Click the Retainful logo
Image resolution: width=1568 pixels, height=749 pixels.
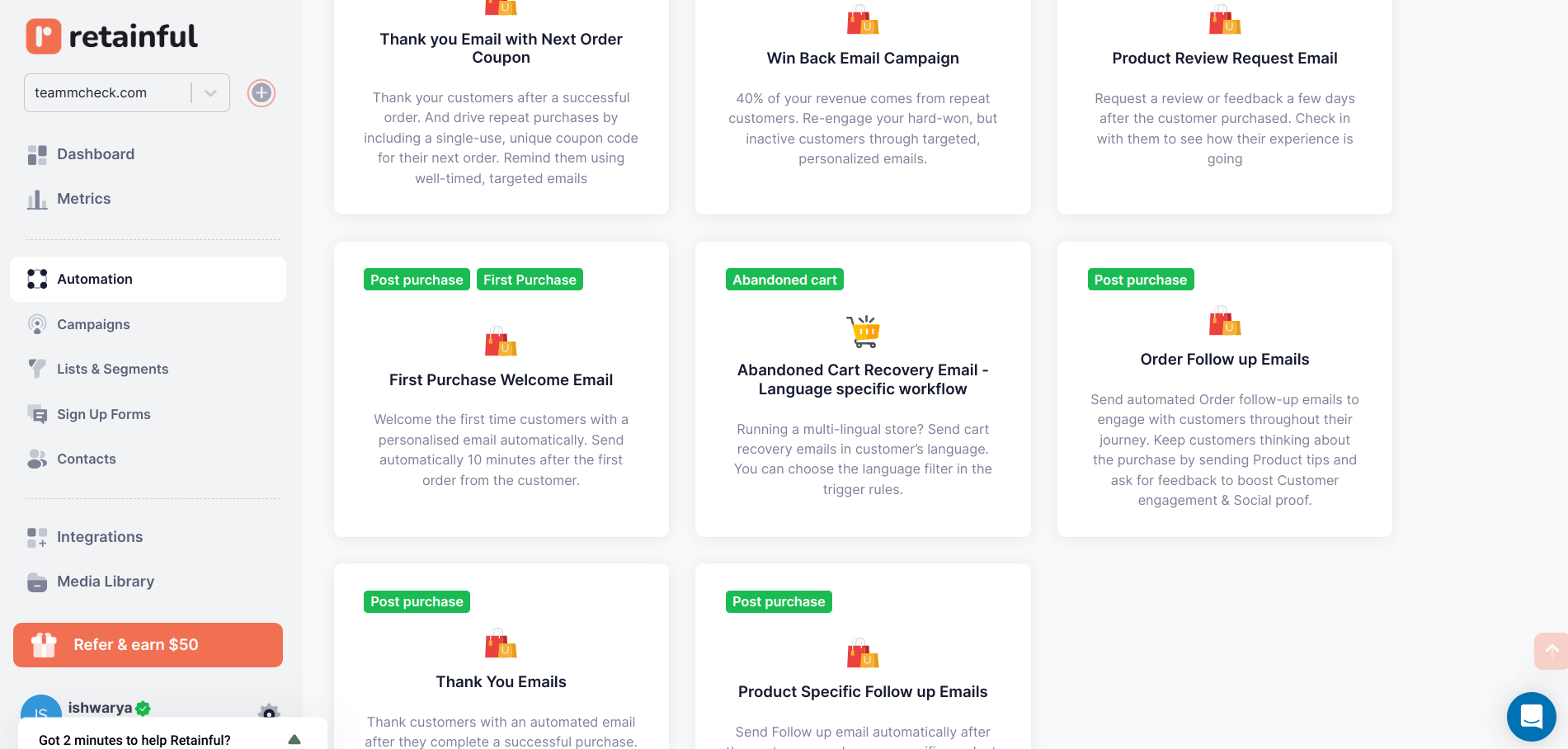111,36
